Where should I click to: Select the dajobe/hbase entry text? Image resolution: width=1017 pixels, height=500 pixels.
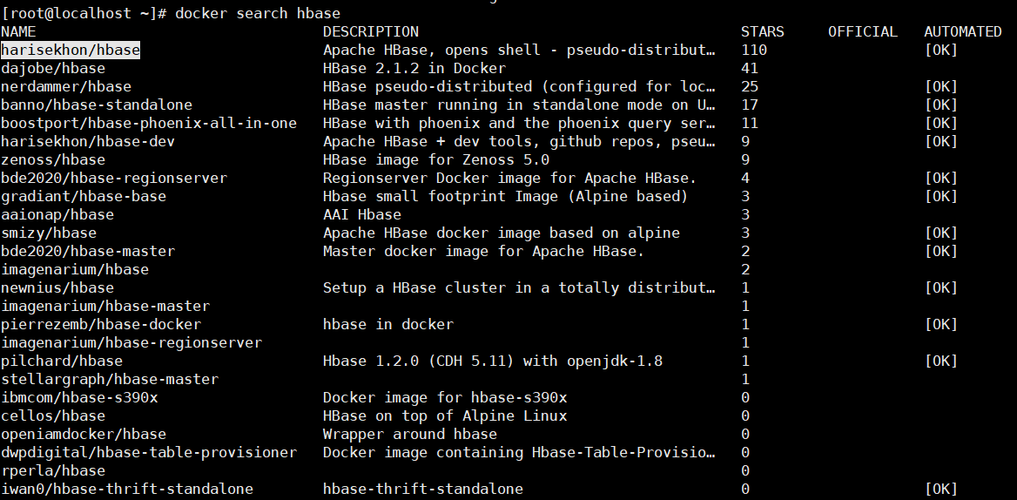point(53,68)
